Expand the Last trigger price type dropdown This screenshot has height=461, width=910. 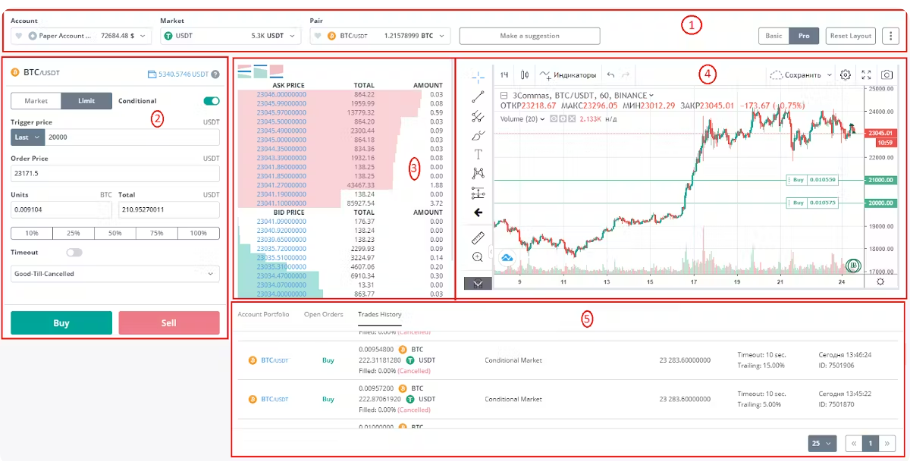28,137
